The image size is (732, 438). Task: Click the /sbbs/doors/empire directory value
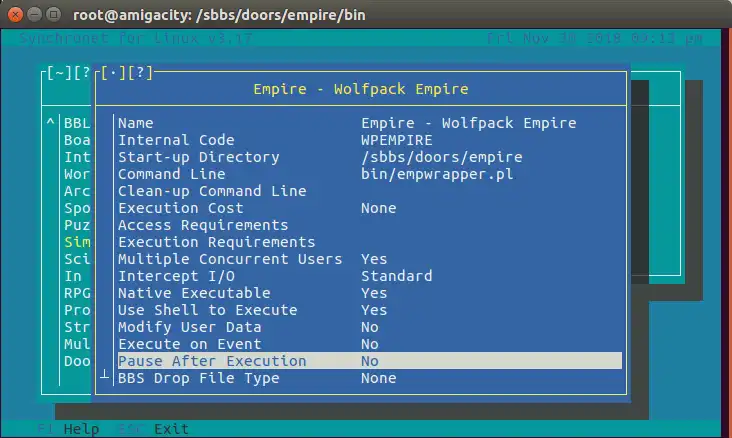point(442,157)
